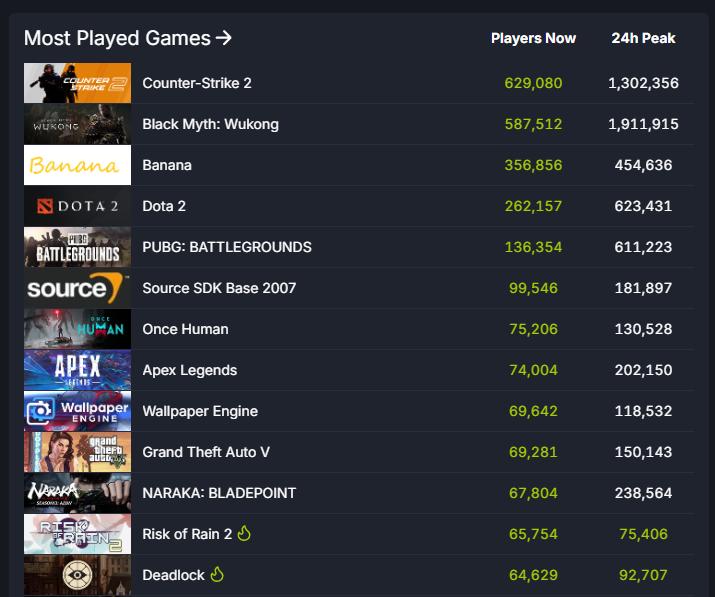Click the 99,546 players now value
Image resolution: width=715 pixels, height=597 pixels.
tap(534, 288)
